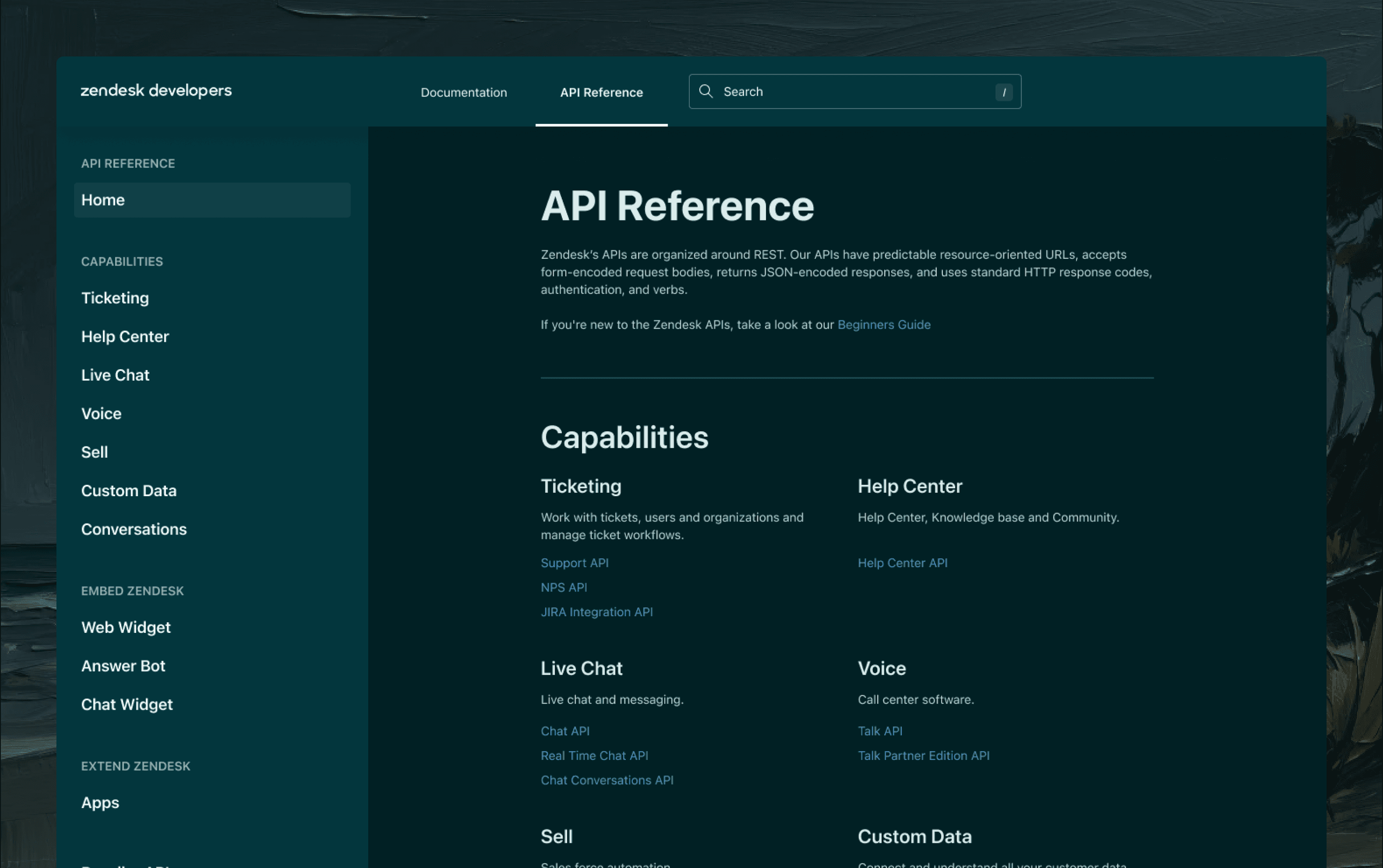Open Live Chat in the sidebar
The image size is (1383, 868).
[116, 375]
